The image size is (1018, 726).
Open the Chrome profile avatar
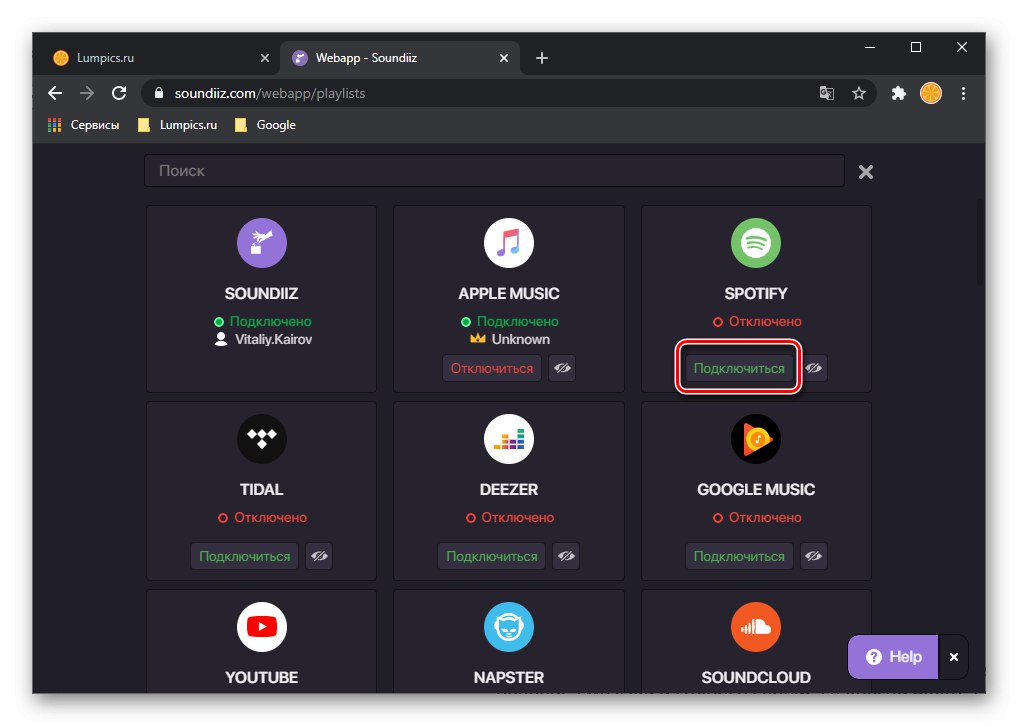point(931,94)
